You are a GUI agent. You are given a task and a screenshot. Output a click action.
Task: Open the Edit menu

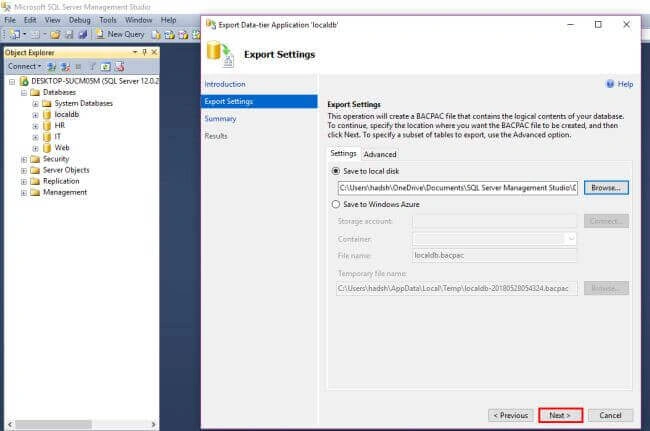(30, 20)
